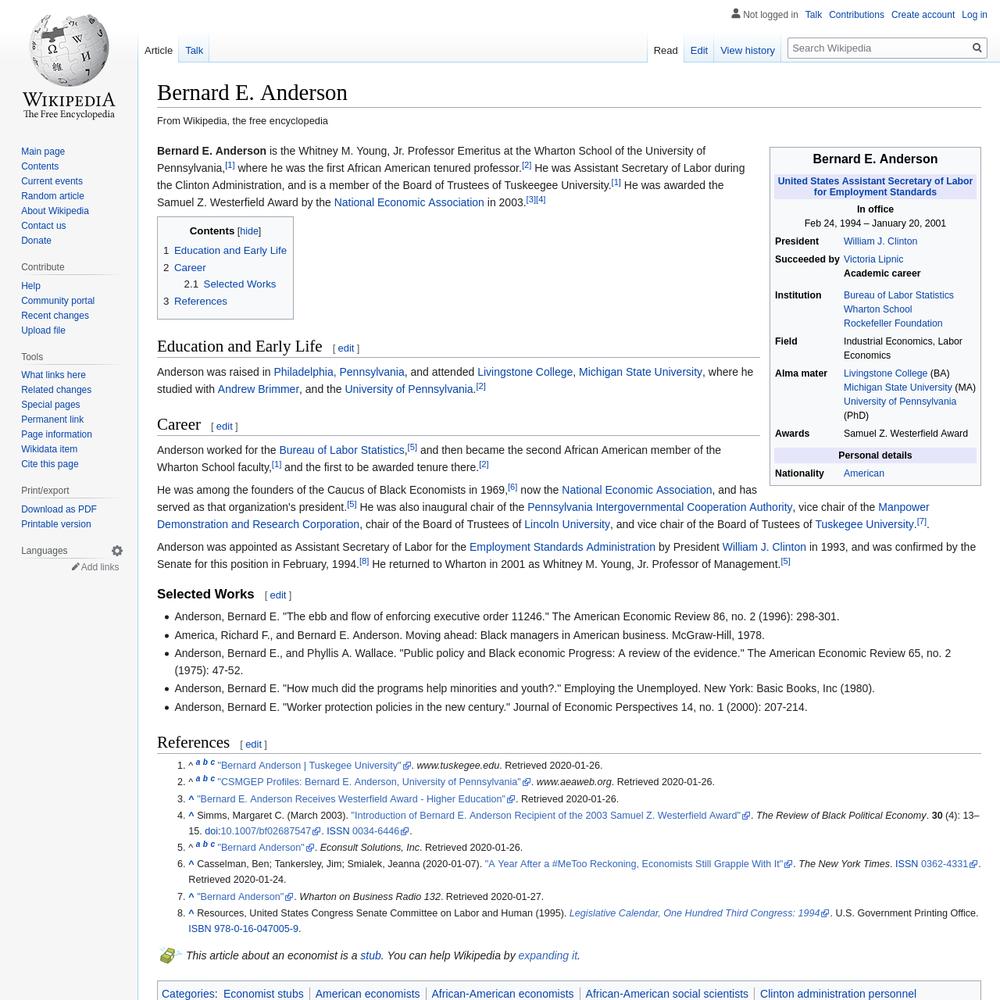Click the Economist stubs category
This screenshot has height=1000, width=1000.
pyautogui.click(x=263, y=994)
